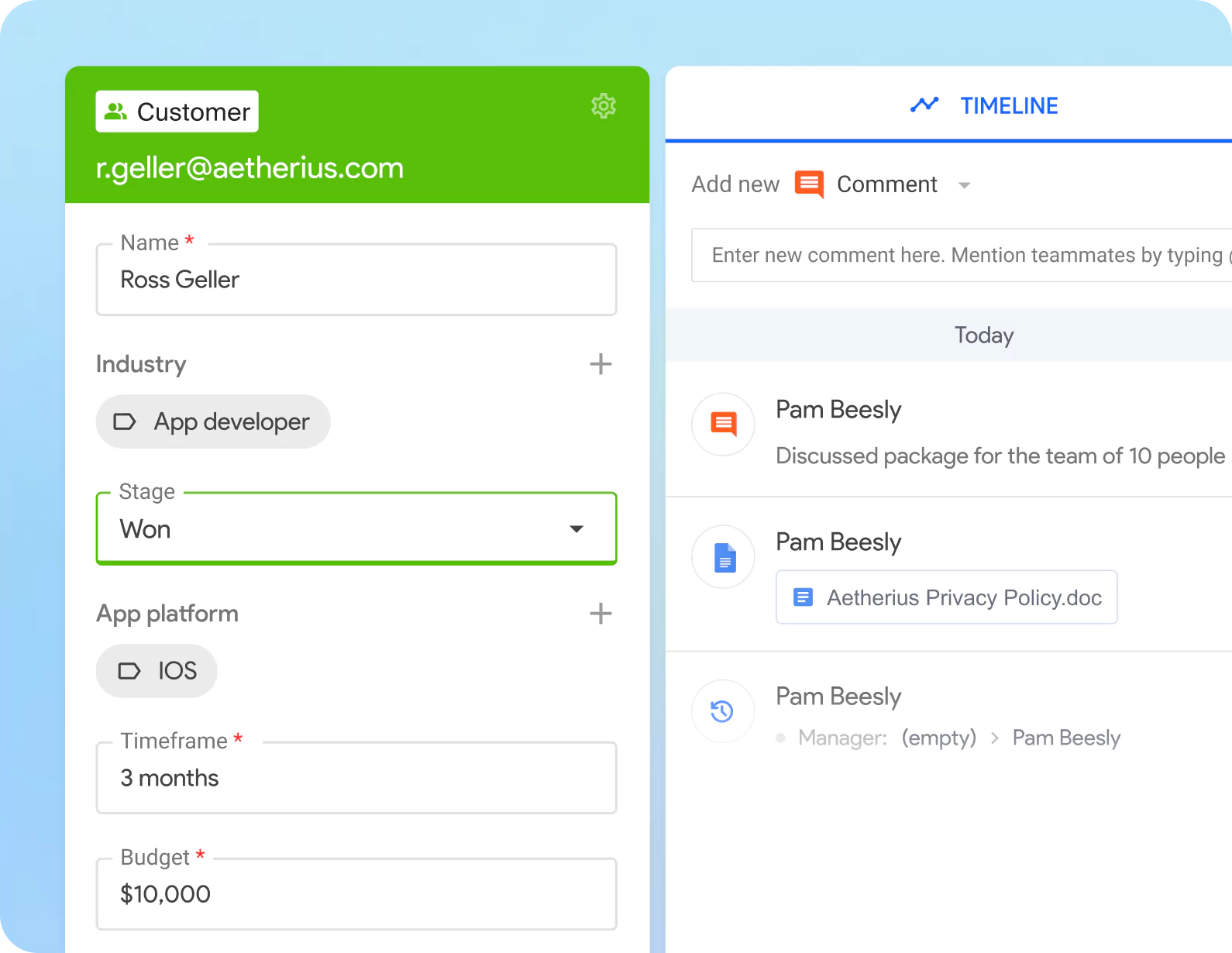Click Pam Beesly's comment entry icon
1232x953 pixels.
point(723,424)
